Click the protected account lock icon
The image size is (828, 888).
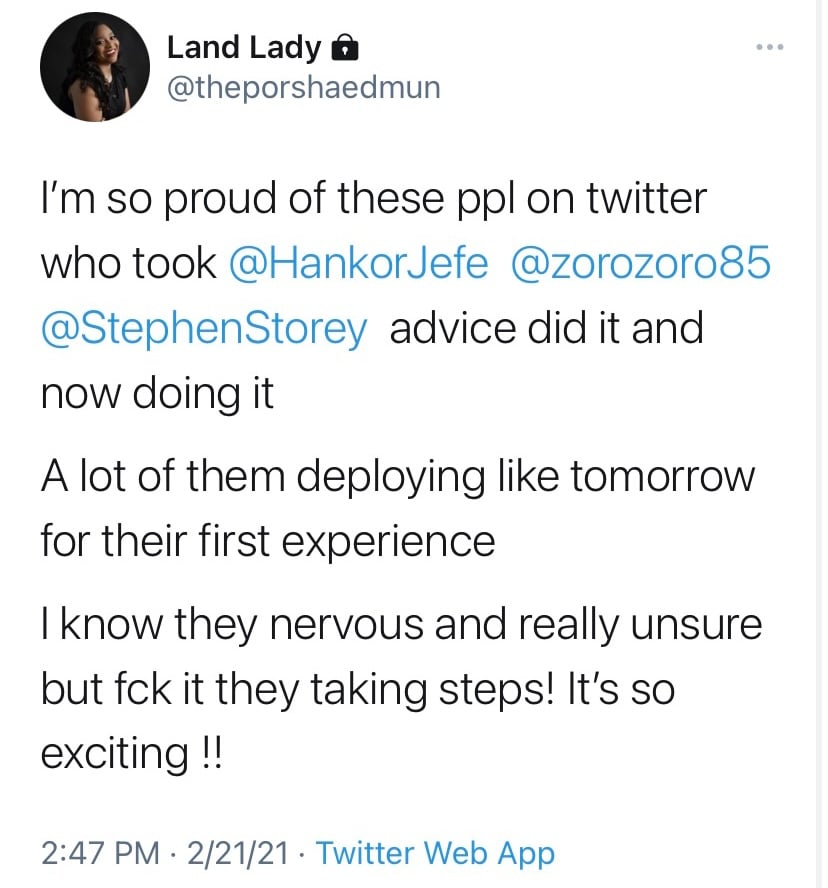click(344, 48)
